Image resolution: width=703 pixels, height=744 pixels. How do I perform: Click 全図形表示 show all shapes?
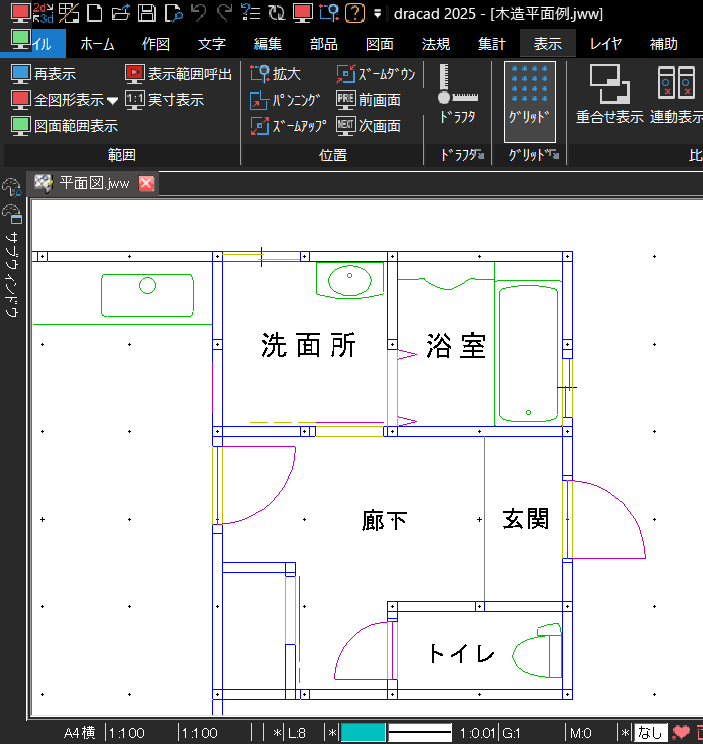(x=57, y=100)
